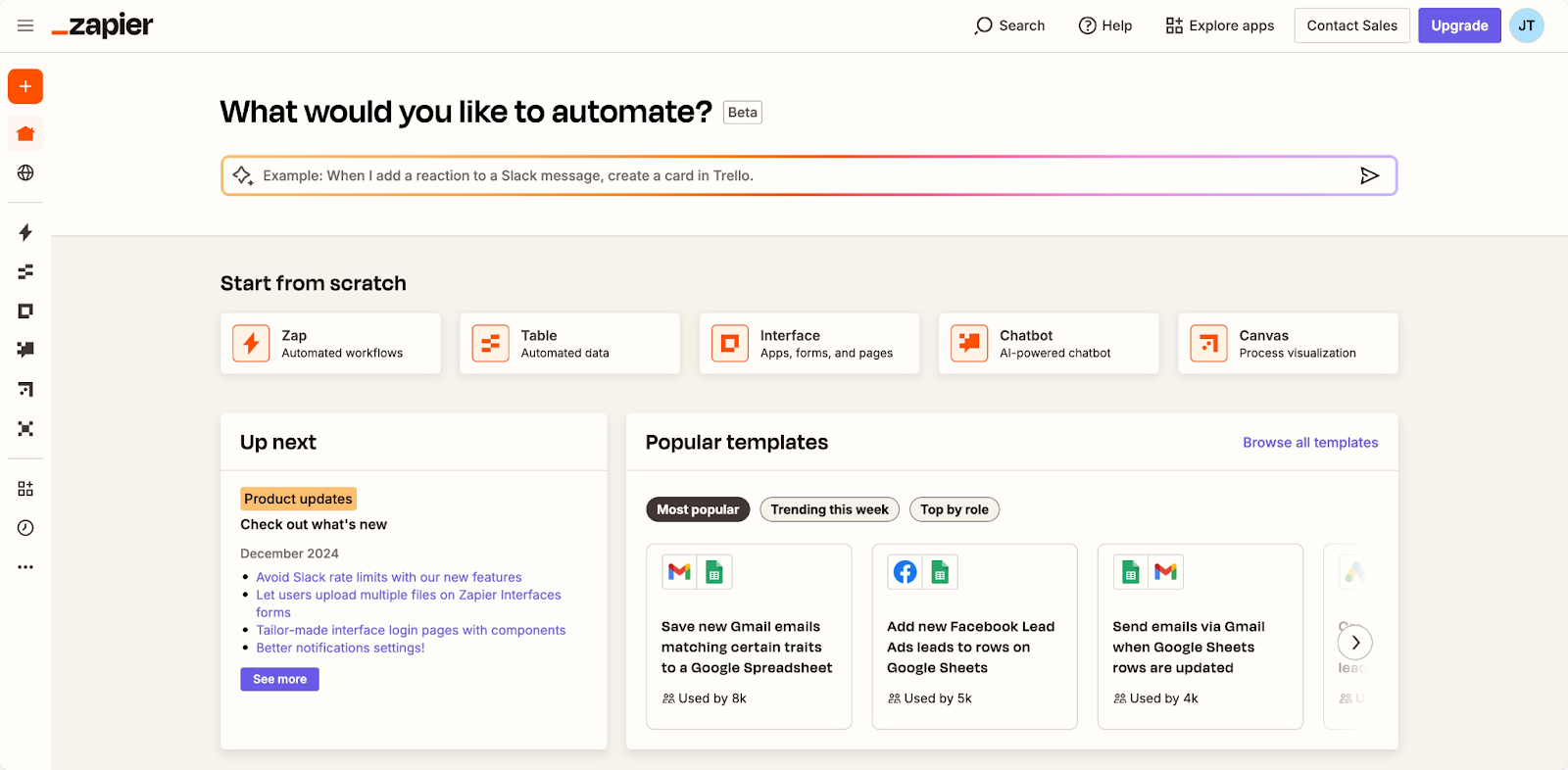Click the Contact Sales button
Screen dimensions: 1568x770
1351,25
